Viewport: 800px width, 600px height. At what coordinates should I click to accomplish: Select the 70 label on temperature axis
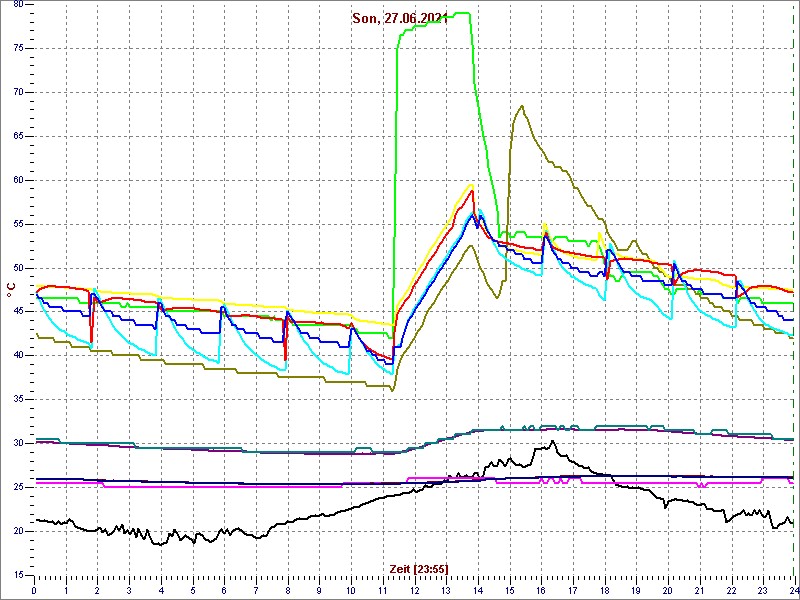click(x=18, y=92)
